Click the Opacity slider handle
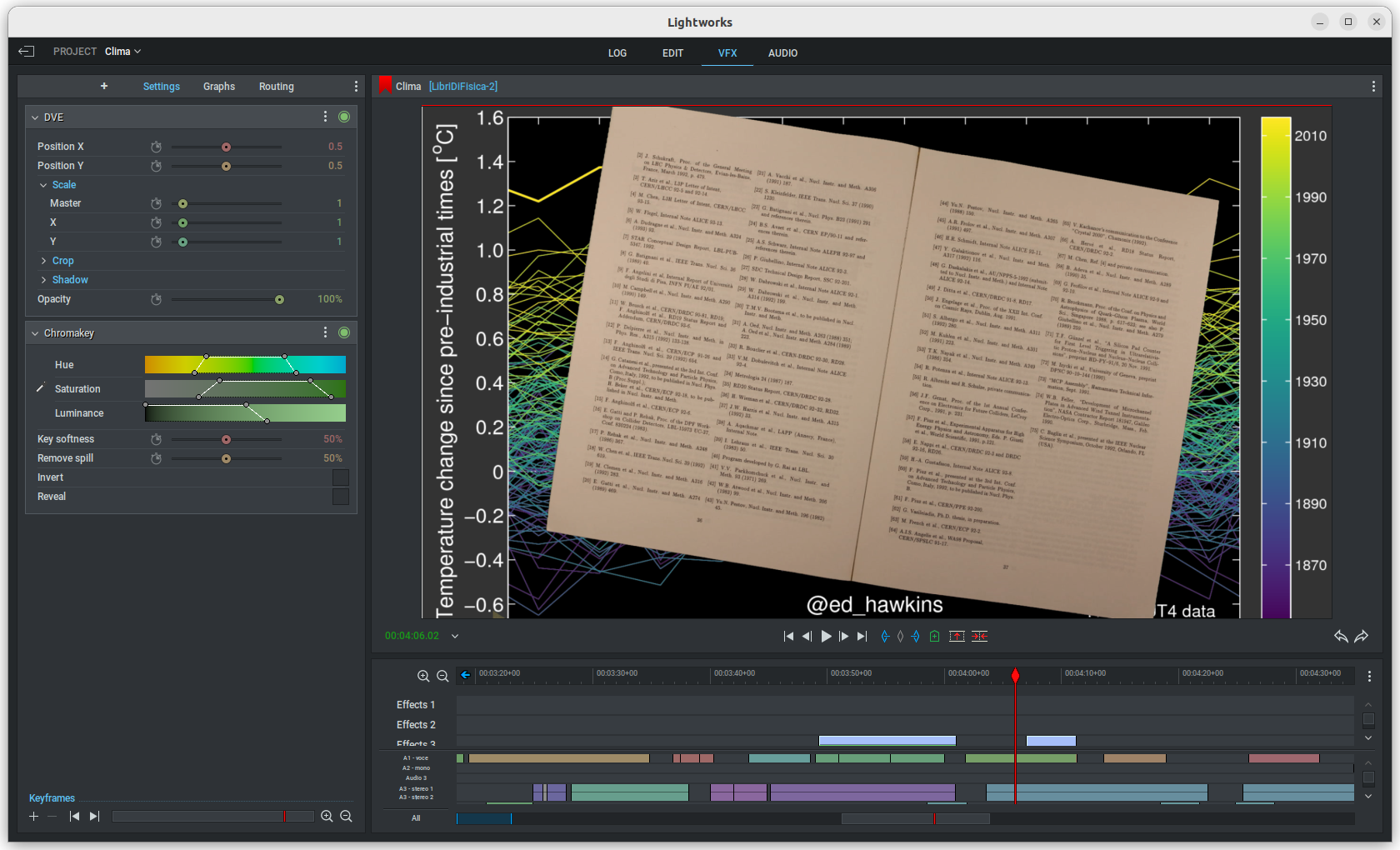Viewport: 1400px width, 850px height. (x=279, y=299)
